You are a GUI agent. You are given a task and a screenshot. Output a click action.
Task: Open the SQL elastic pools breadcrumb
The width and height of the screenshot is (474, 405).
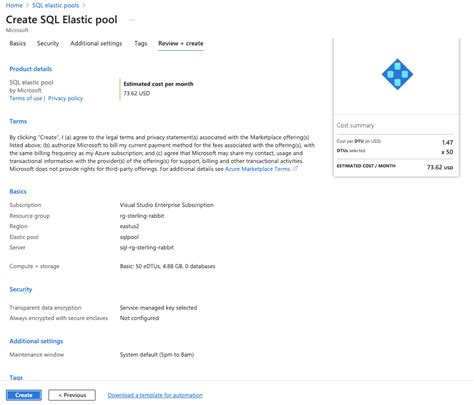click(x=55, y=5)
